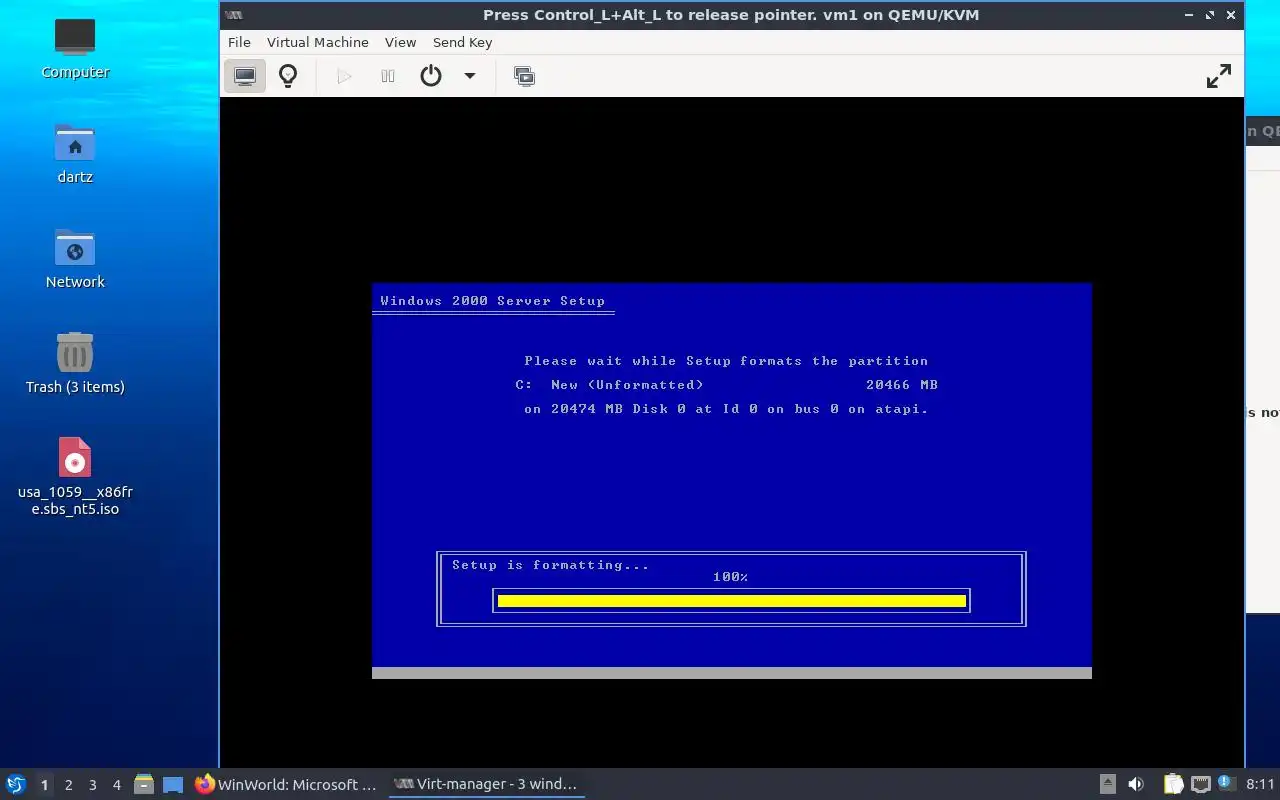1280x800 pixels.
Task: Click the 'Please wait while Setup formats' line
Action: coord(726,361)
